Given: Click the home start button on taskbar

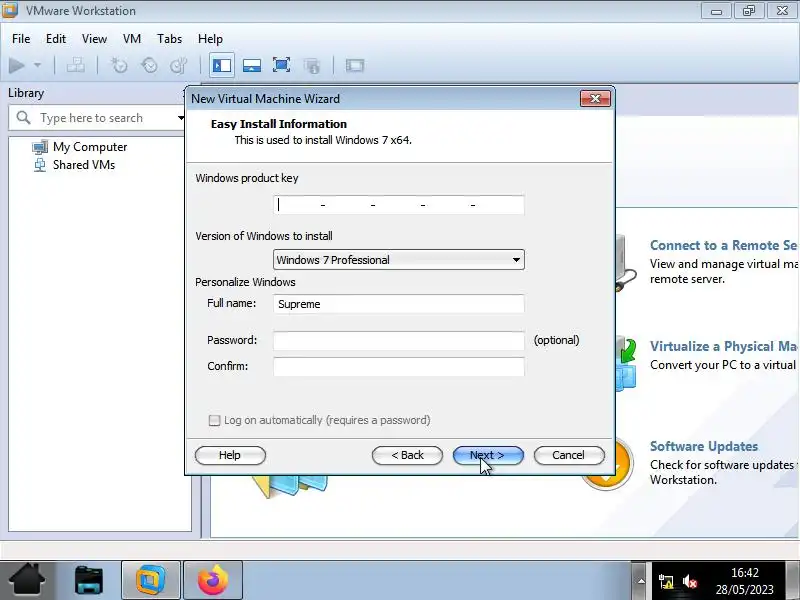Looking at the screenshot, I should pyautogui.click(x=28, y=580).
